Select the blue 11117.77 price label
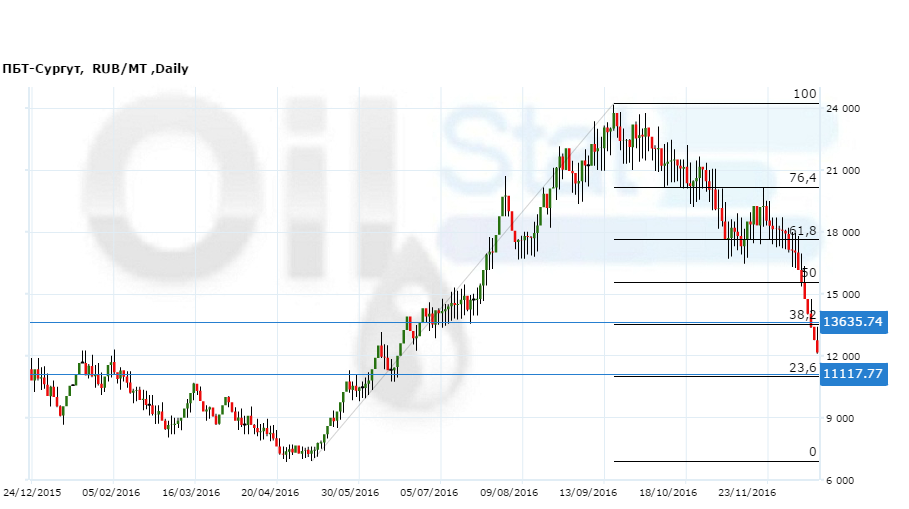The image size is (909, 509). (x=852, y=374)
